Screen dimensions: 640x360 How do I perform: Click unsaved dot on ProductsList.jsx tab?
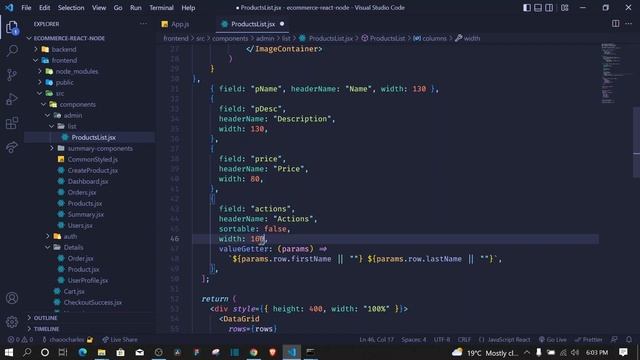282,24
